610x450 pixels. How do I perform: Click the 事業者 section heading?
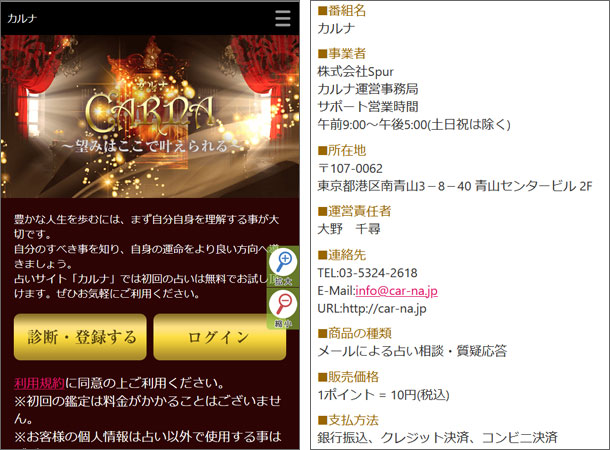pyautogui.click(x=342, y=53)
